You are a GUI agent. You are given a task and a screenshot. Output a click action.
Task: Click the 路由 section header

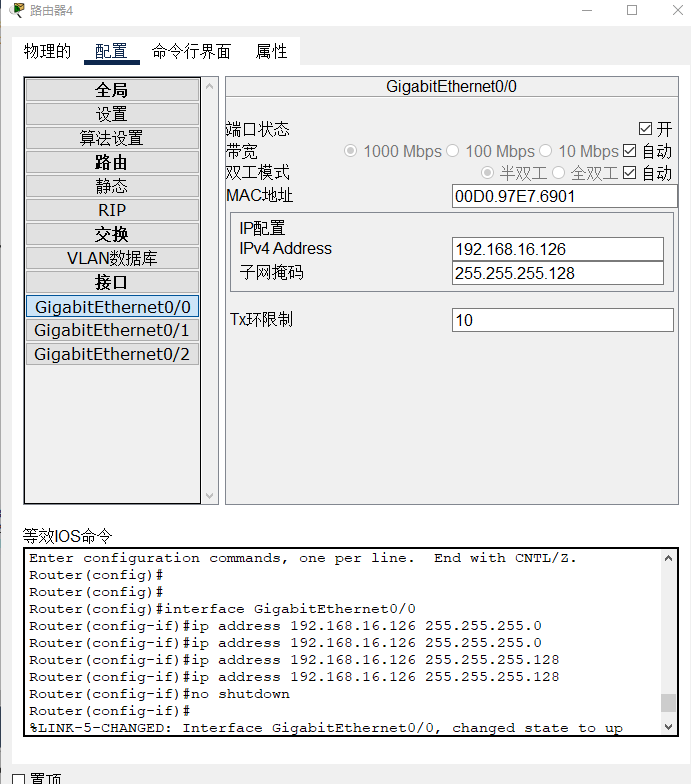pyautogui.click(x=112, y=162)
